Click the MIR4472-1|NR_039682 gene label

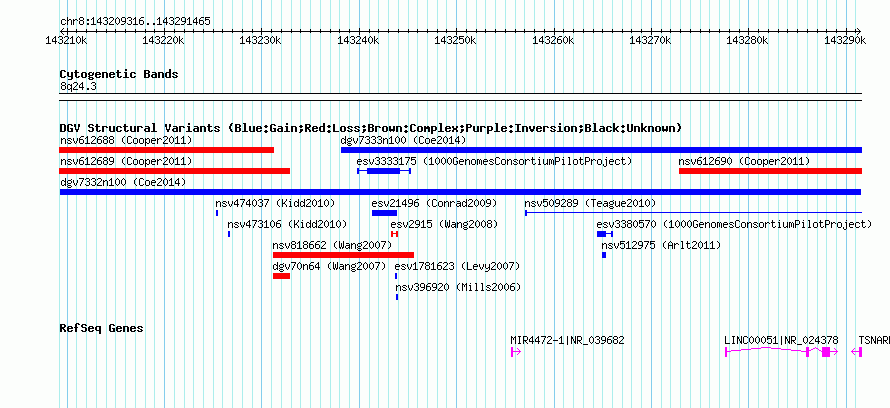(x=568, y=340)
